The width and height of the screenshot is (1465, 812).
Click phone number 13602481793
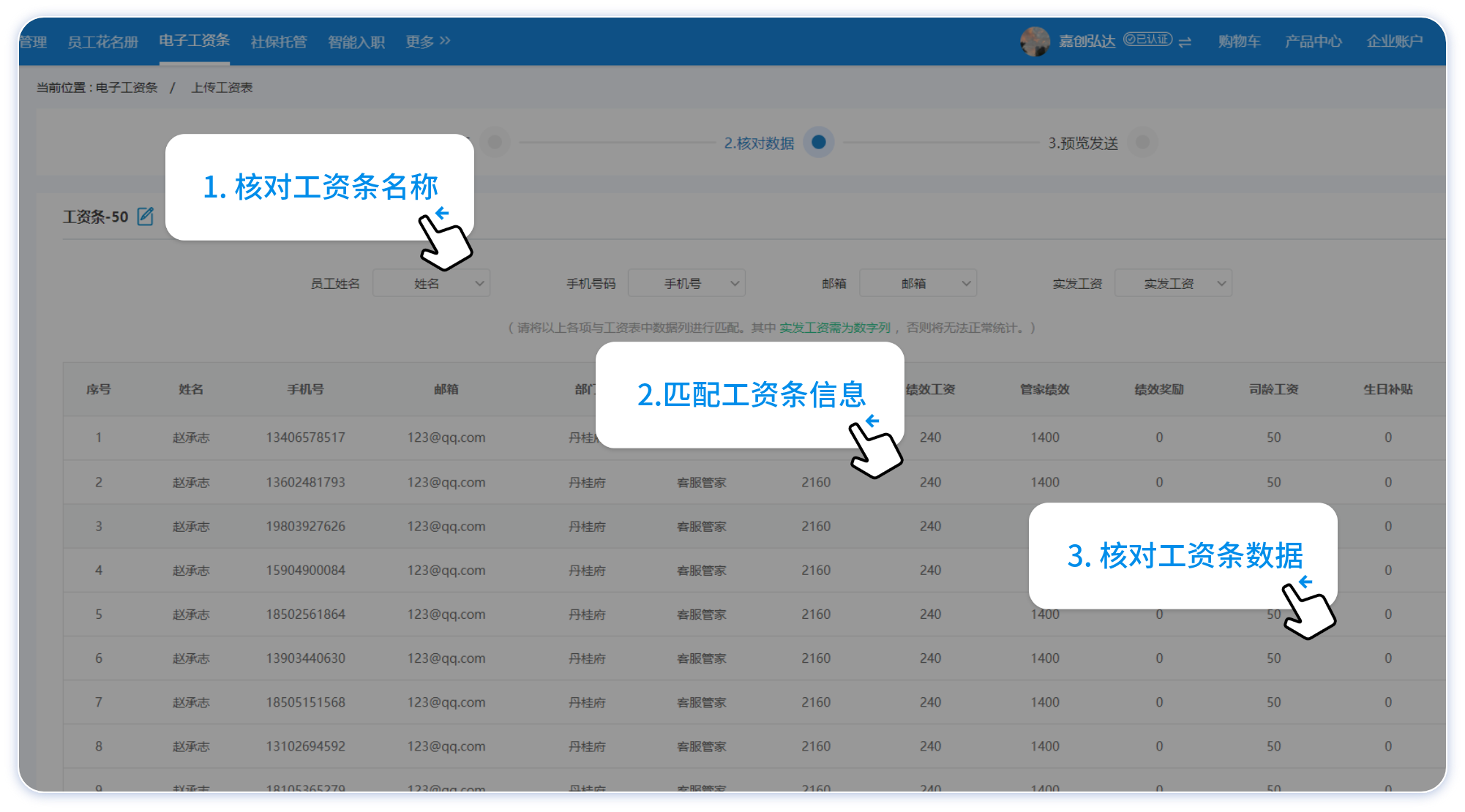click(x=305, y=482)
